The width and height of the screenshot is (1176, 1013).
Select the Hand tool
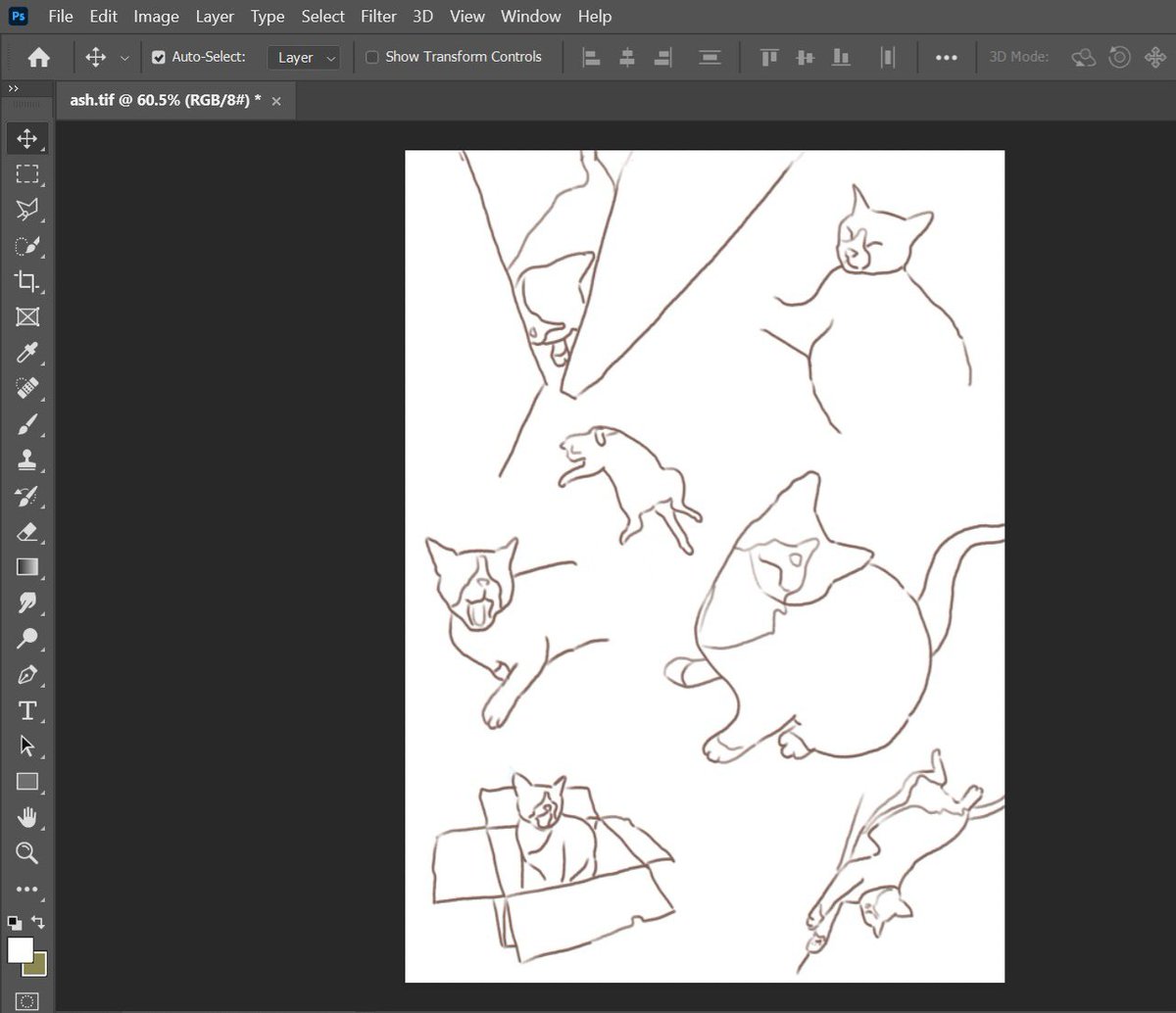[x=26, y=817]
